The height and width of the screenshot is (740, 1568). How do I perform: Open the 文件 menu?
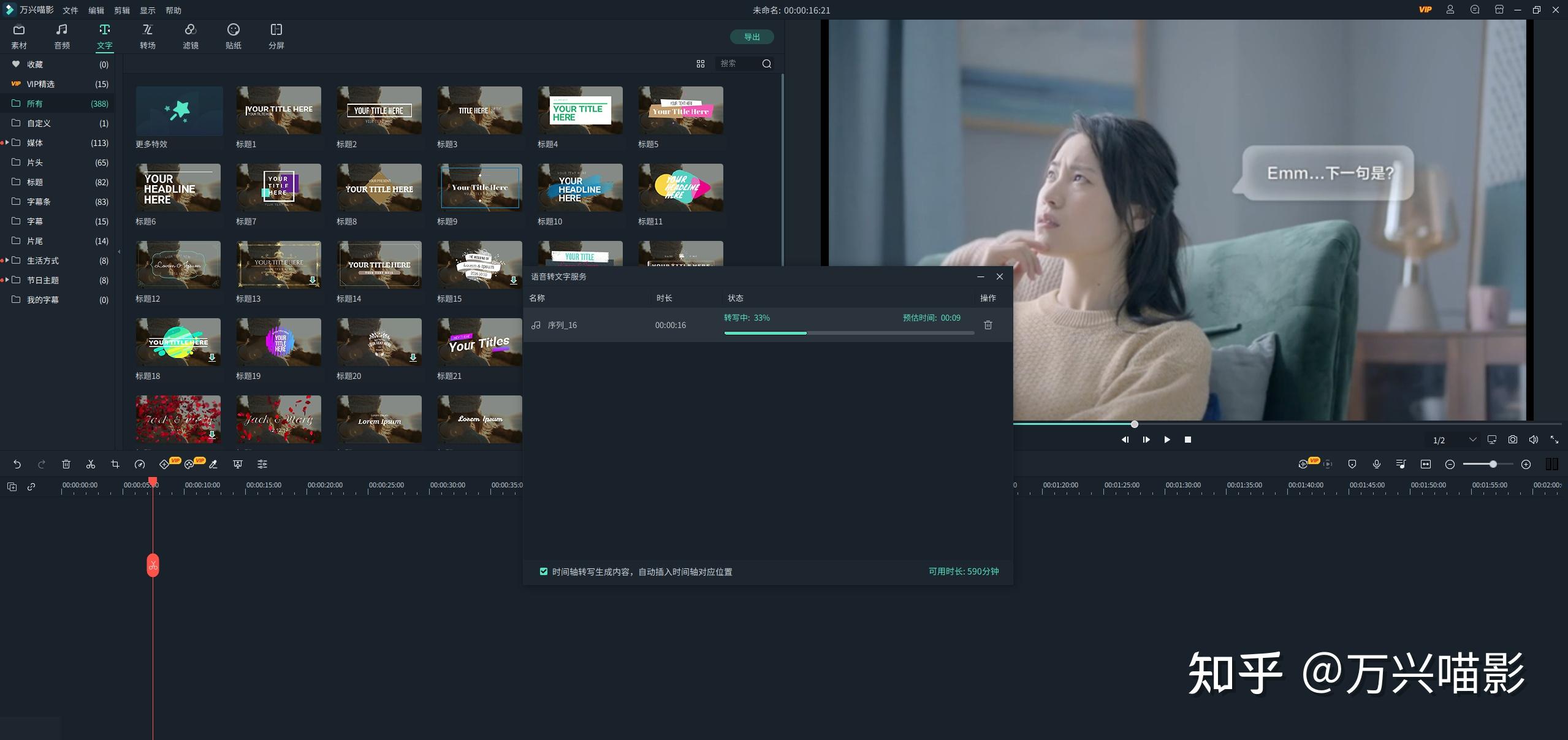point(70,10)
